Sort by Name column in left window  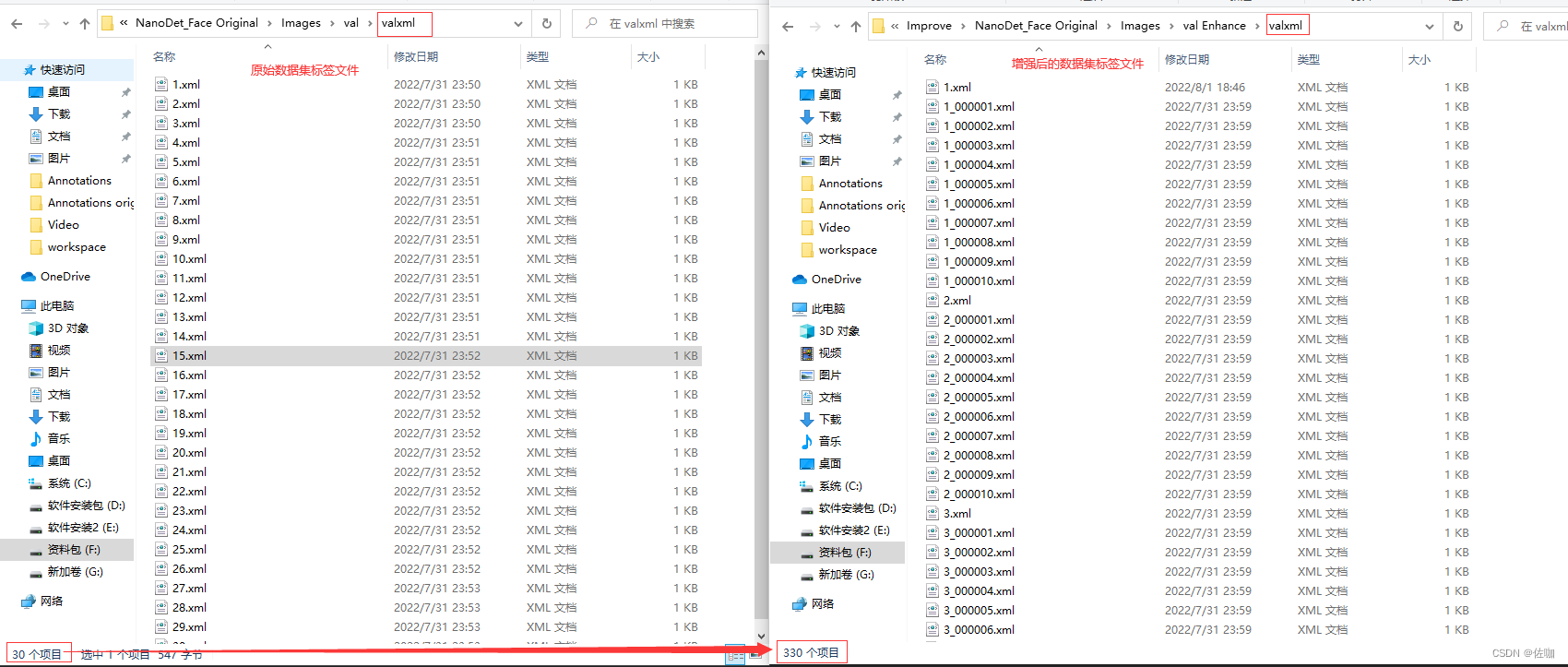click(x=165, y=56)
